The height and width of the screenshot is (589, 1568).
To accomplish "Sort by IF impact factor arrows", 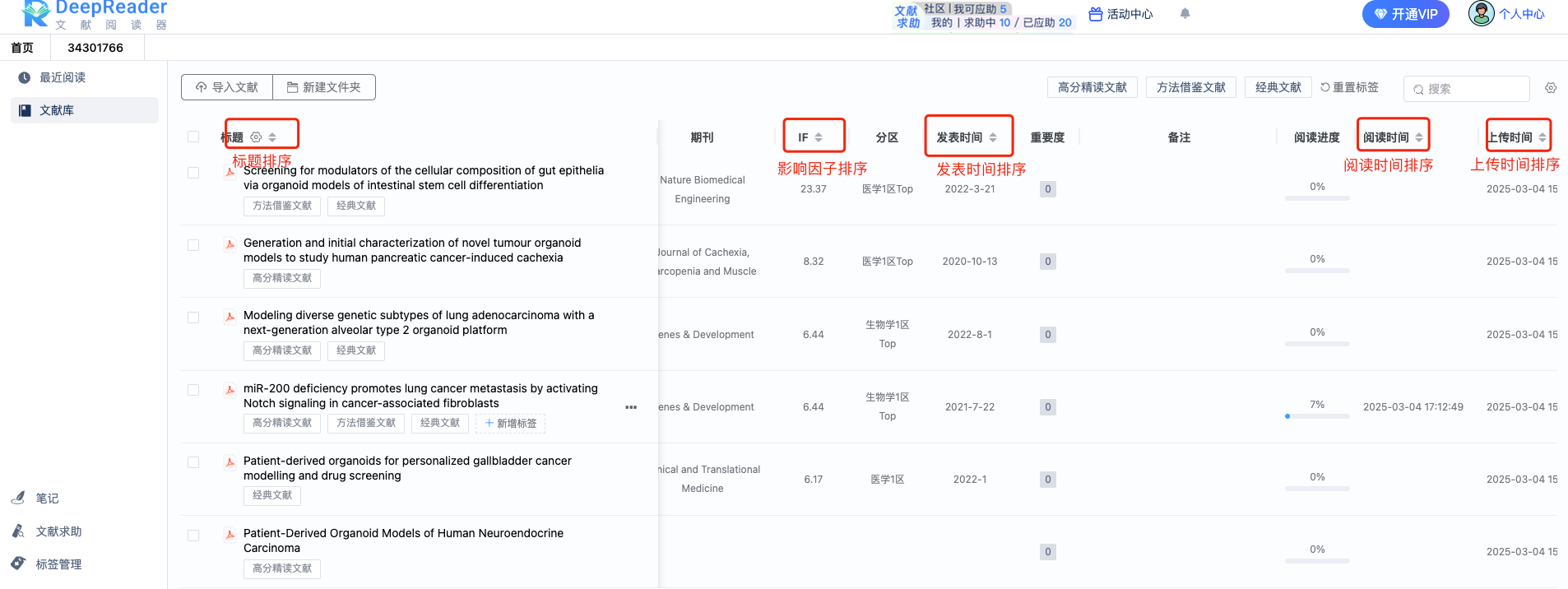I will click(819, 137).
